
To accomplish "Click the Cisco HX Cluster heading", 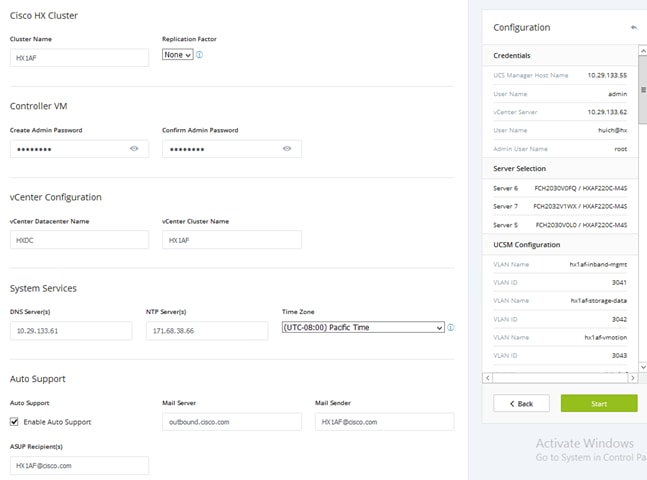I will 44,16.
